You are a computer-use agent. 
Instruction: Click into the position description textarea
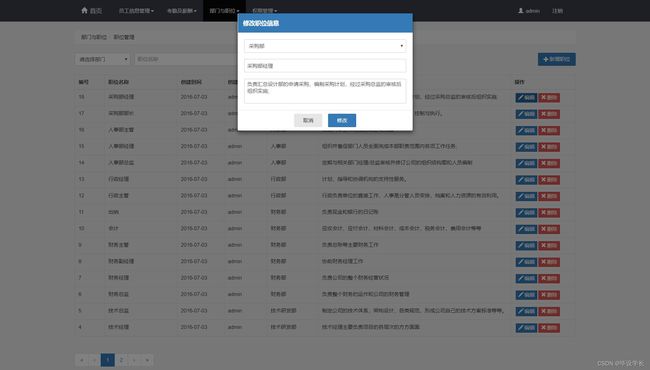tap(325, 91)
